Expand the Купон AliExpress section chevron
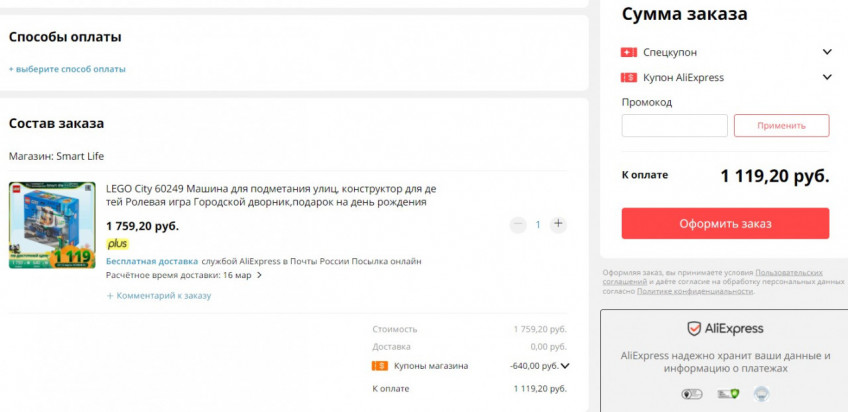 coord(827,77)
